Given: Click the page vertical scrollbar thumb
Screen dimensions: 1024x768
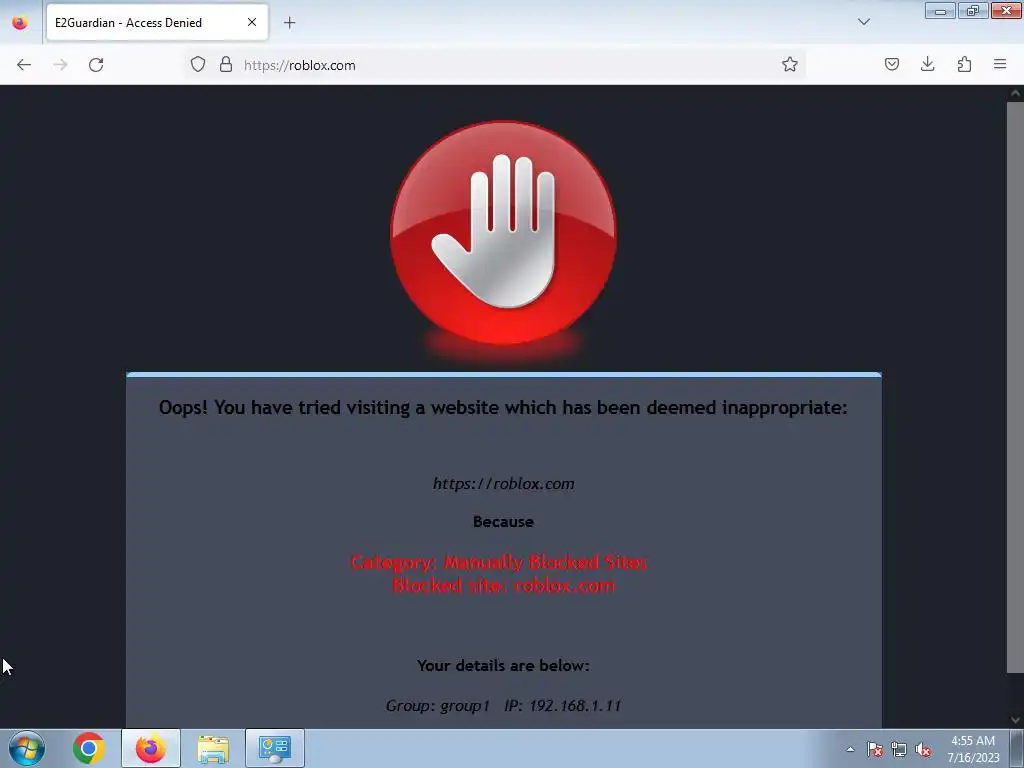Looking at the screenshot, I should click(x=1015, y=387).
